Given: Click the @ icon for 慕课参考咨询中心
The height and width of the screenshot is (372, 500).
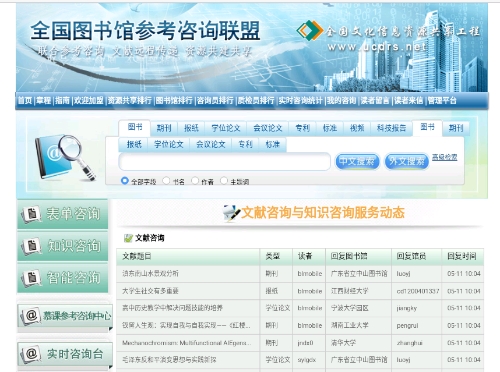Looking at the screenshot, I should pos(31,315).
